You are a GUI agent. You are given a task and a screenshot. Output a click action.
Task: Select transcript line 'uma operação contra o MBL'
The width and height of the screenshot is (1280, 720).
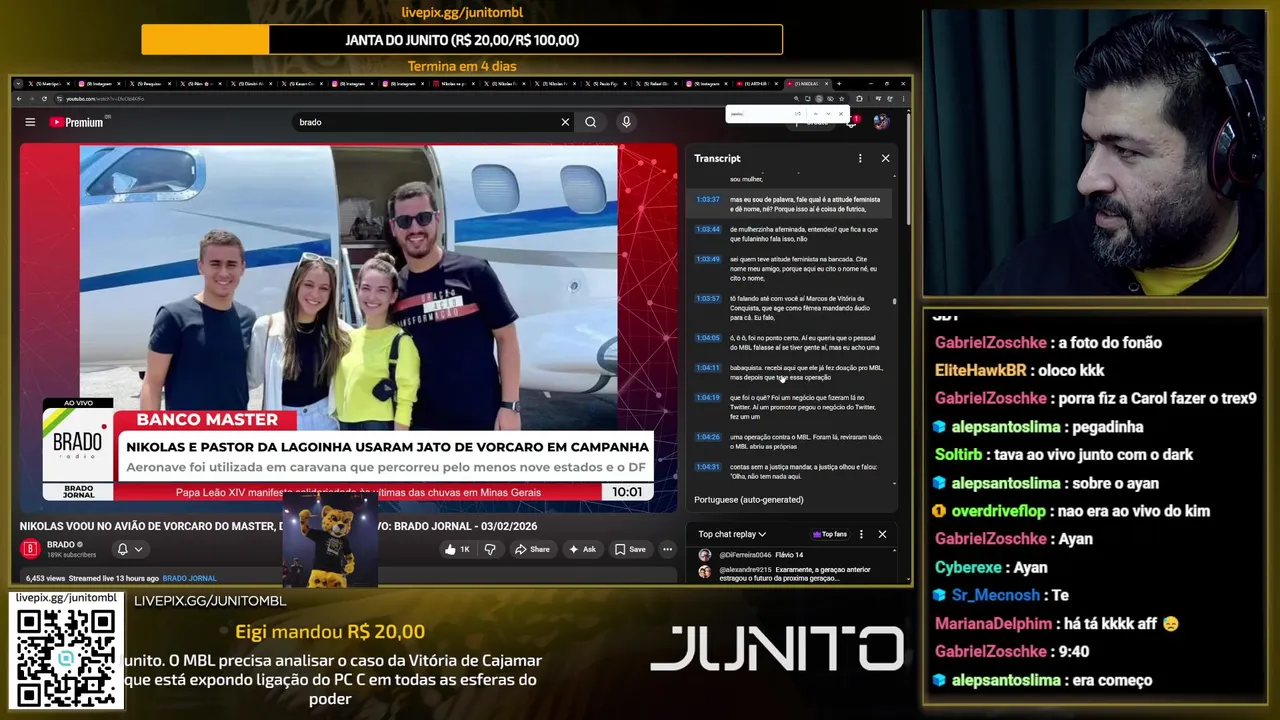805,442
